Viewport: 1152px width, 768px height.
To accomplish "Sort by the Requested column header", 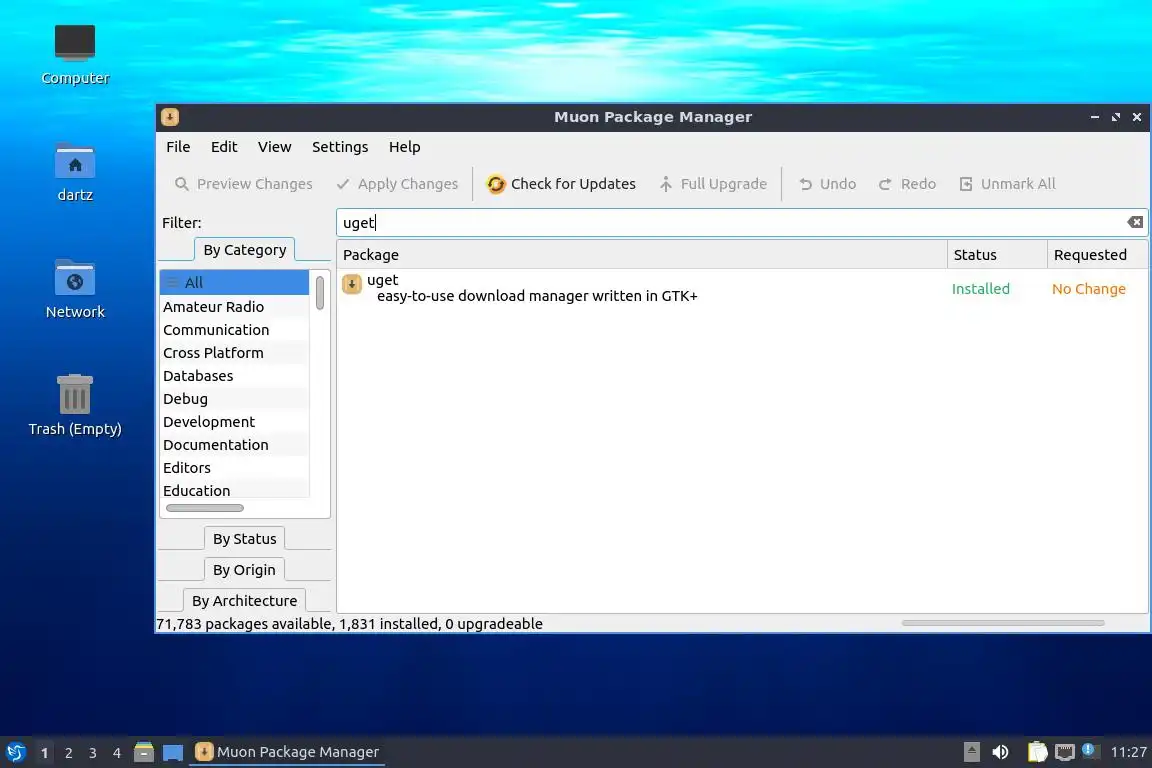I will [x=1097, y=255].
